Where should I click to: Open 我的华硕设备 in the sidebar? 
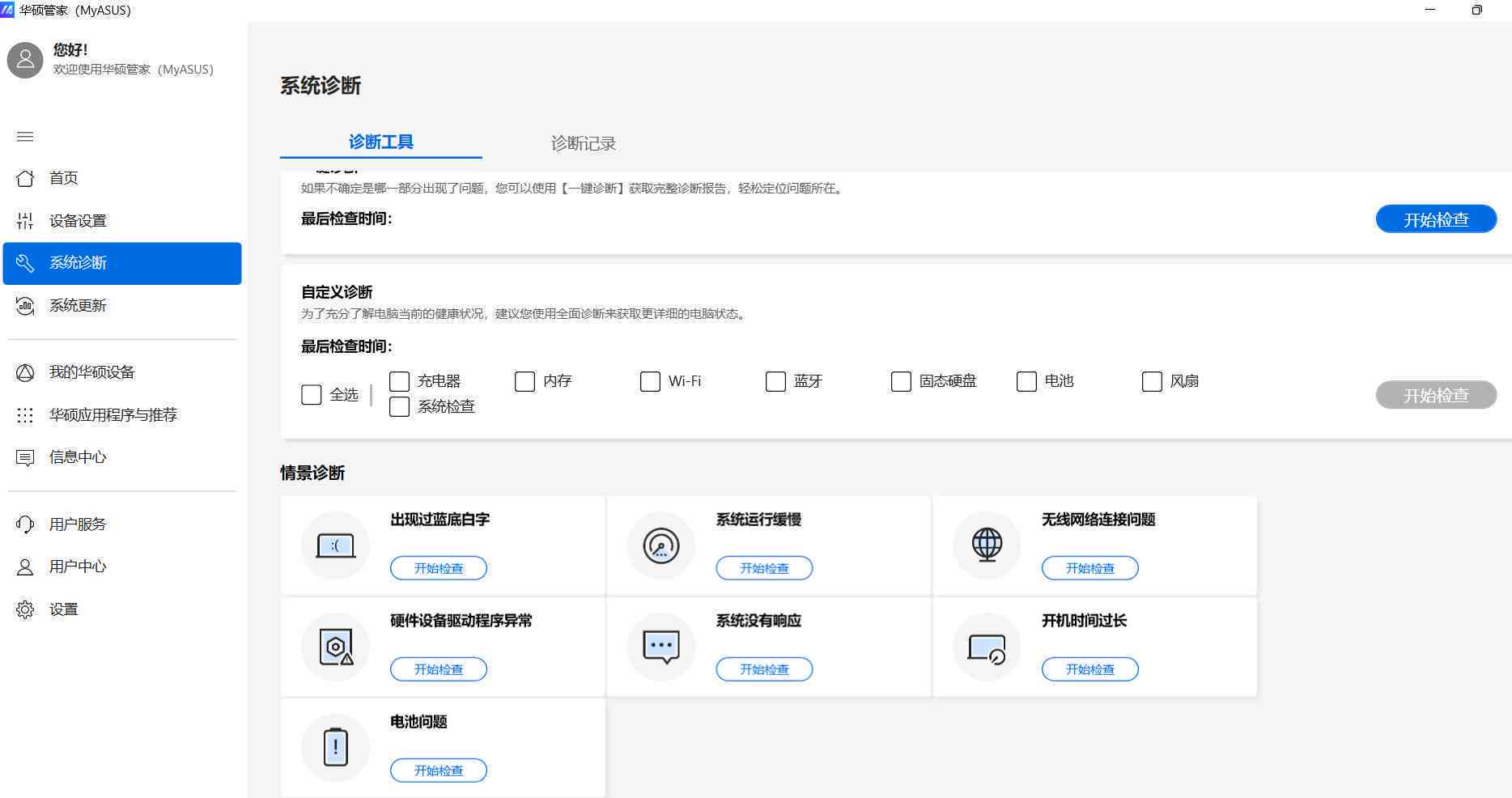122,372
